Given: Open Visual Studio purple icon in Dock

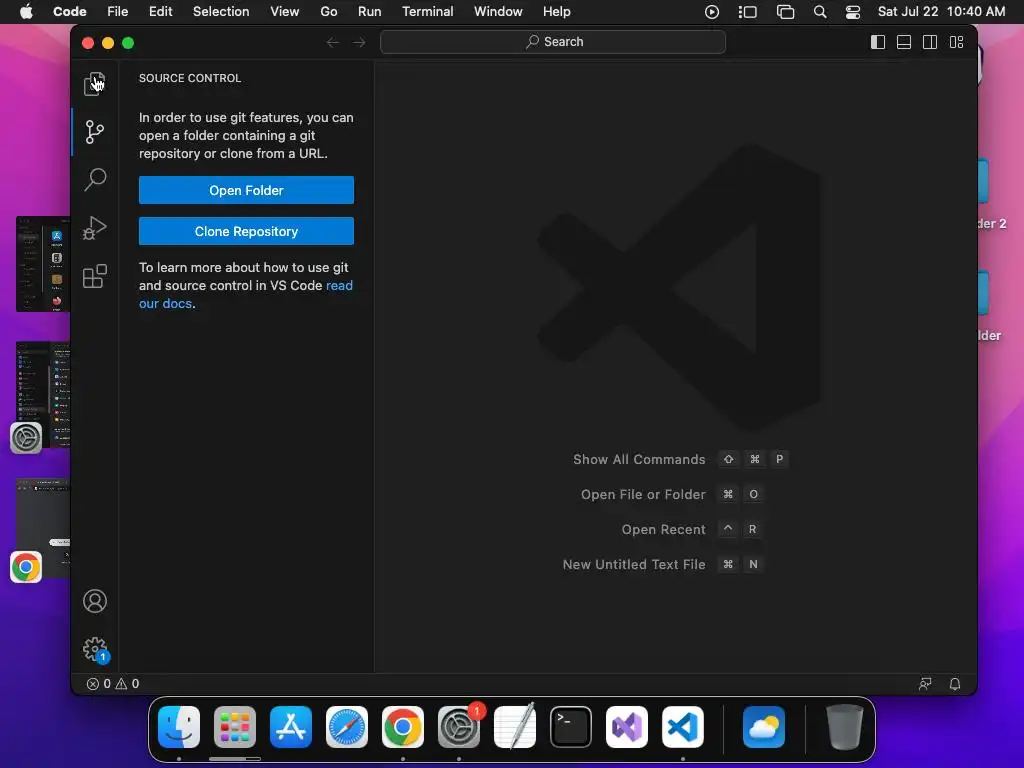Looking at the screenshot, I should click(627, 727).
